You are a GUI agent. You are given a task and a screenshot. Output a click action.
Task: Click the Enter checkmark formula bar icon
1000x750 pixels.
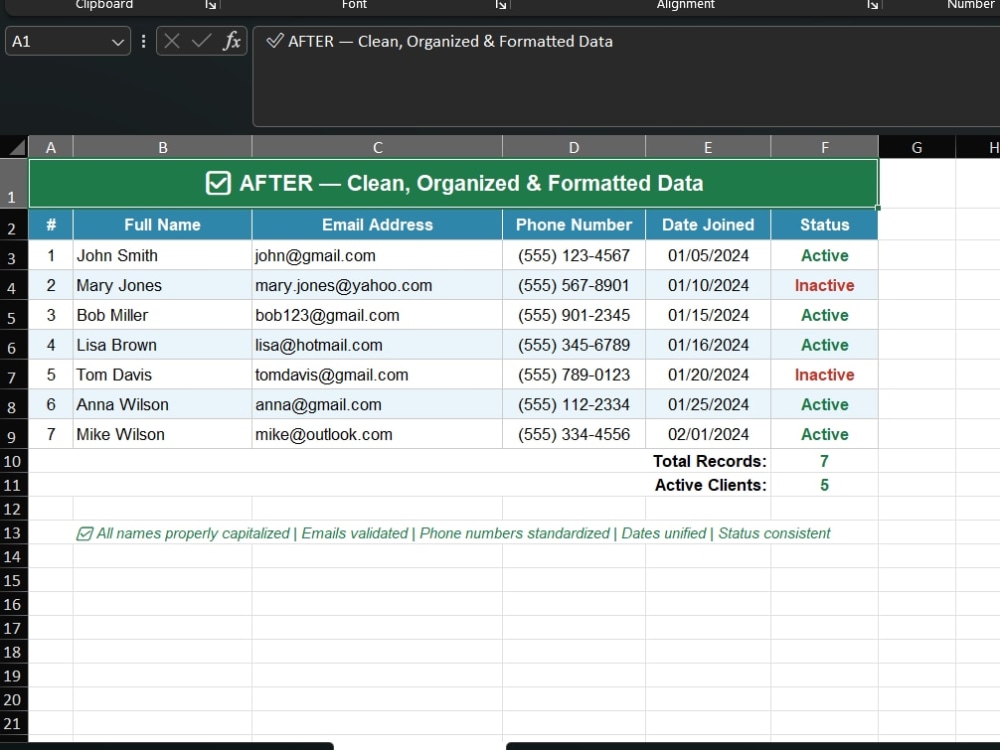[x=201, y=41]
